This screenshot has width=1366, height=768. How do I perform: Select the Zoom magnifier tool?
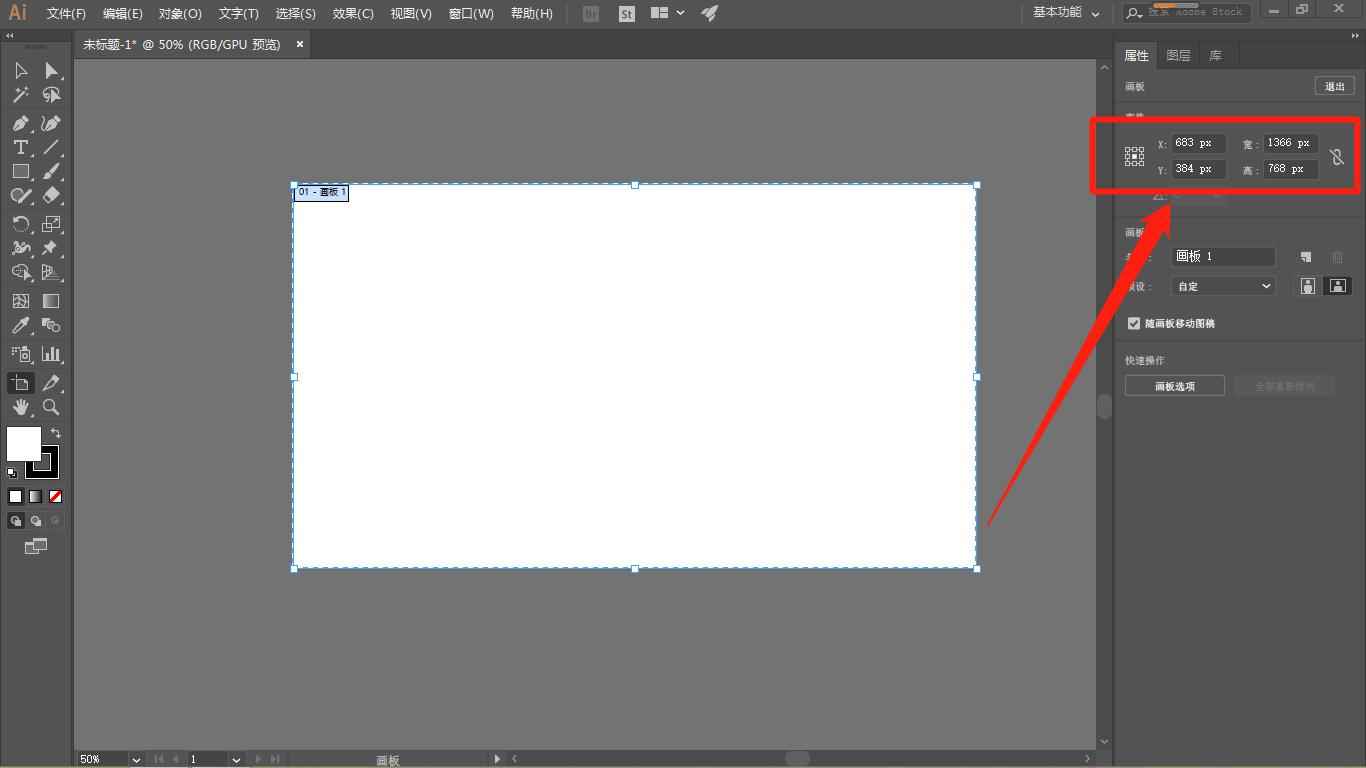point(51,407)
